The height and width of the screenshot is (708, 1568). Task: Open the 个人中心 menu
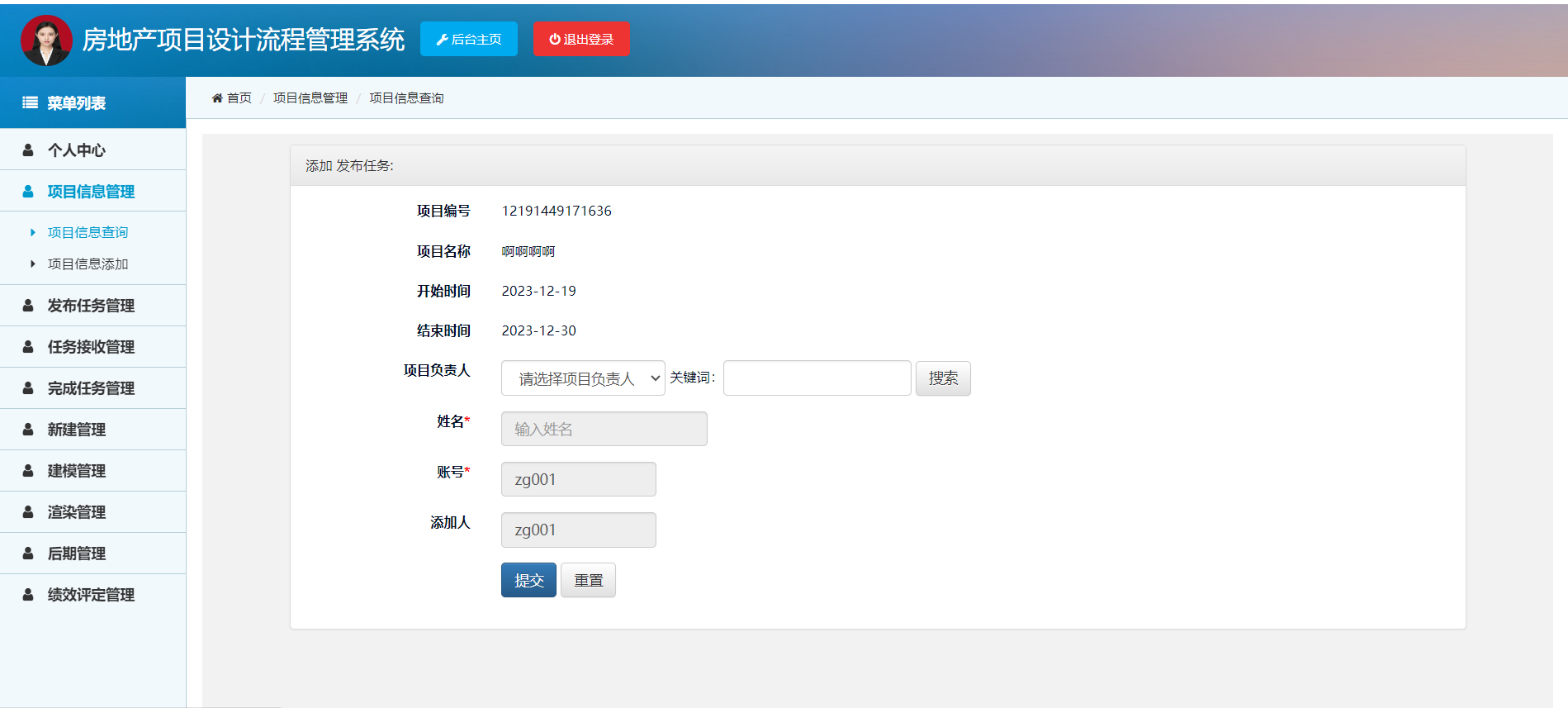(92, 150)
